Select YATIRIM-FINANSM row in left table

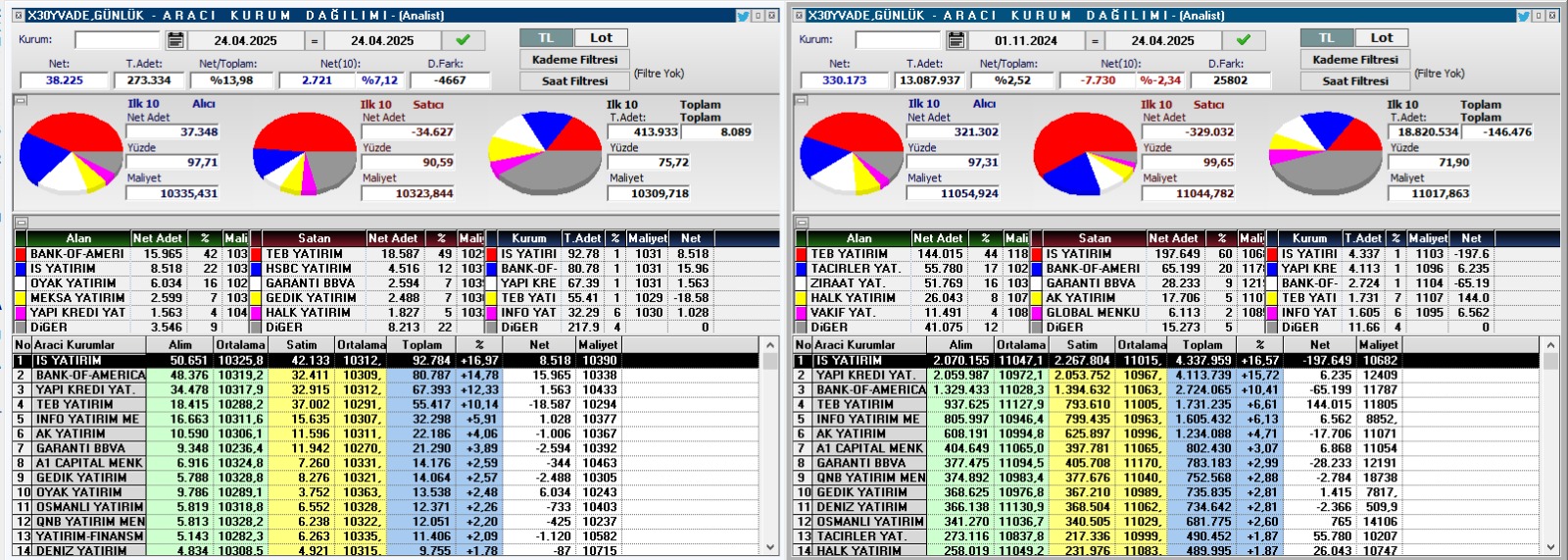386,536
